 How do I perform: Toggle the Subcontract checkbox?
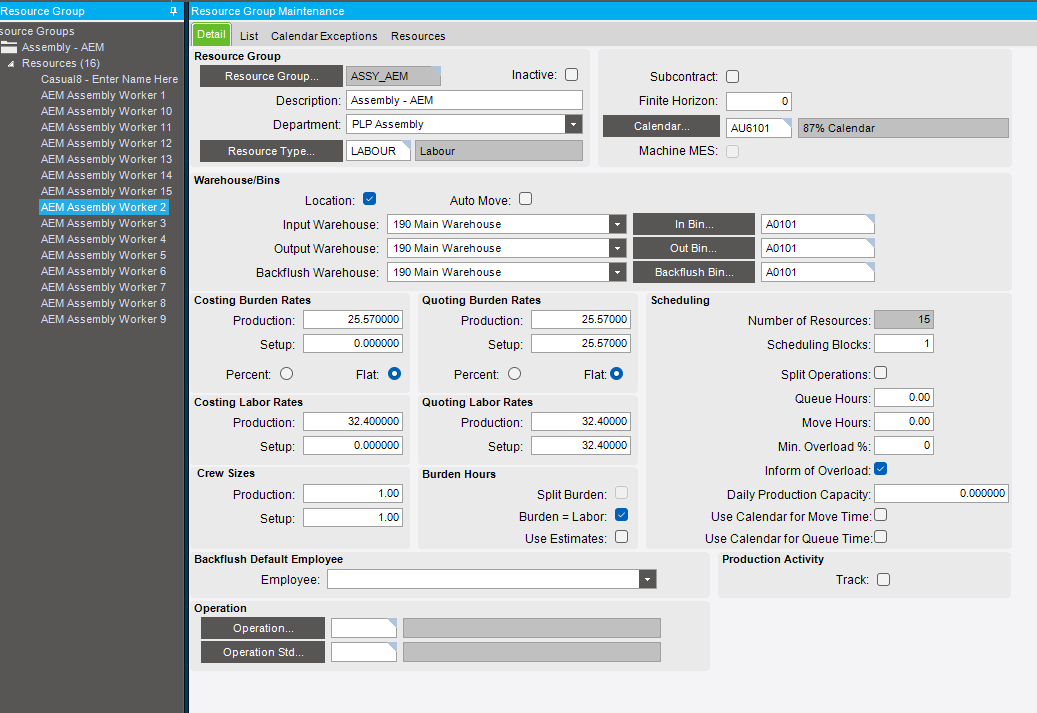[733, 77]
